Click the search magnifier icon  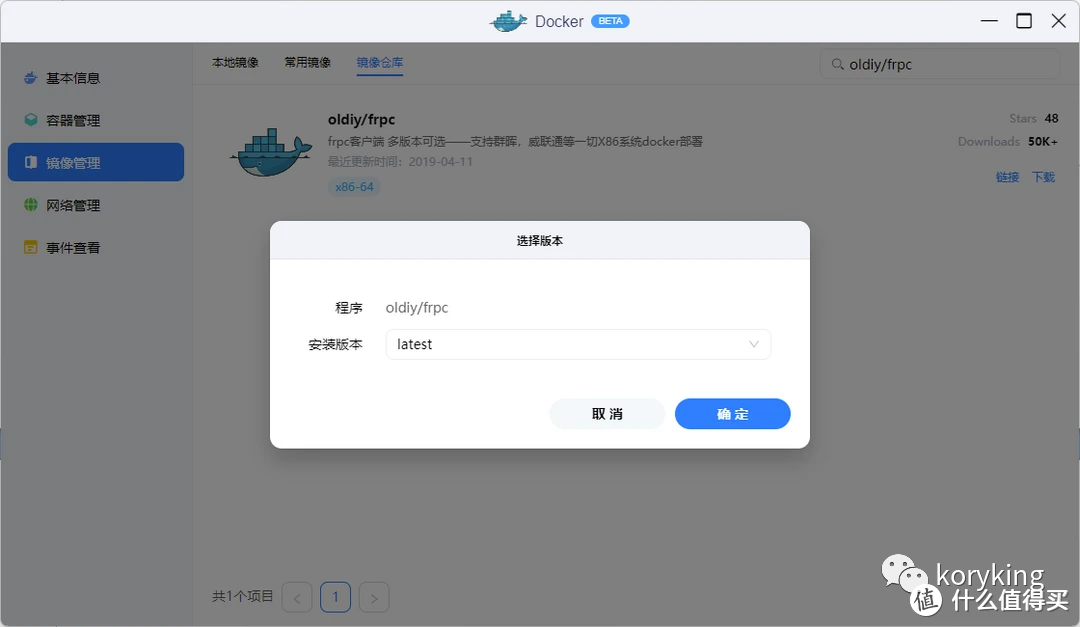point(838,64)
